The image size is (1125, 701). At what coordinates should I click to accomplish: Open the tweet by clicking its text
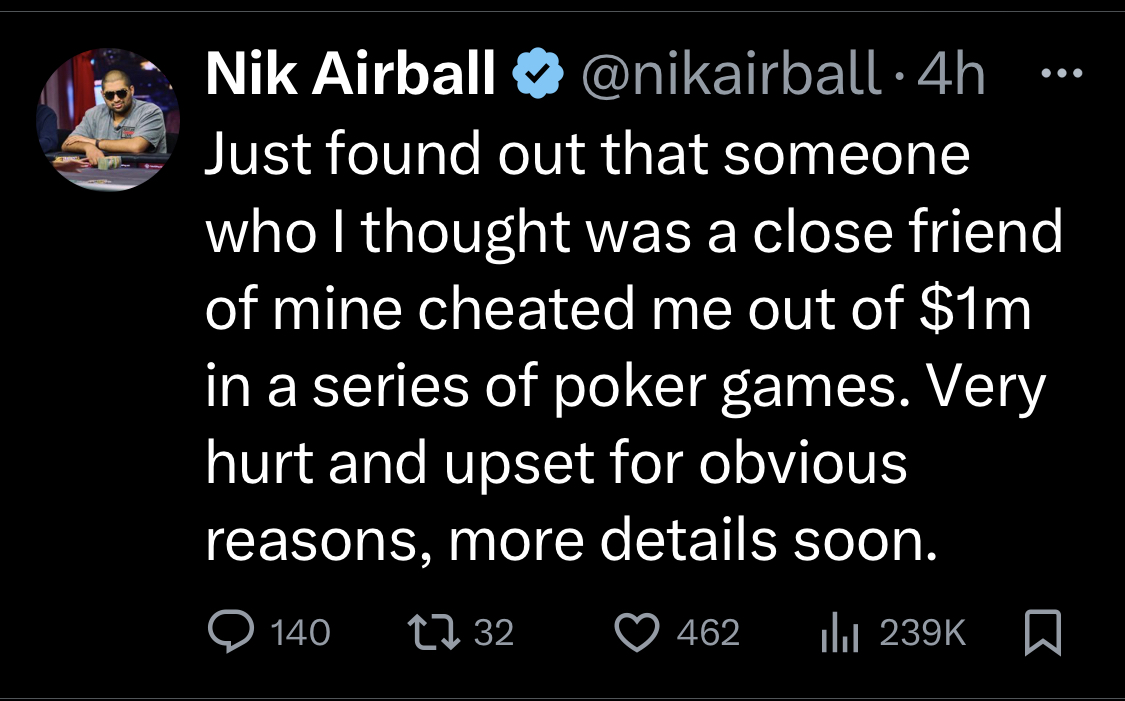point(634,348)
